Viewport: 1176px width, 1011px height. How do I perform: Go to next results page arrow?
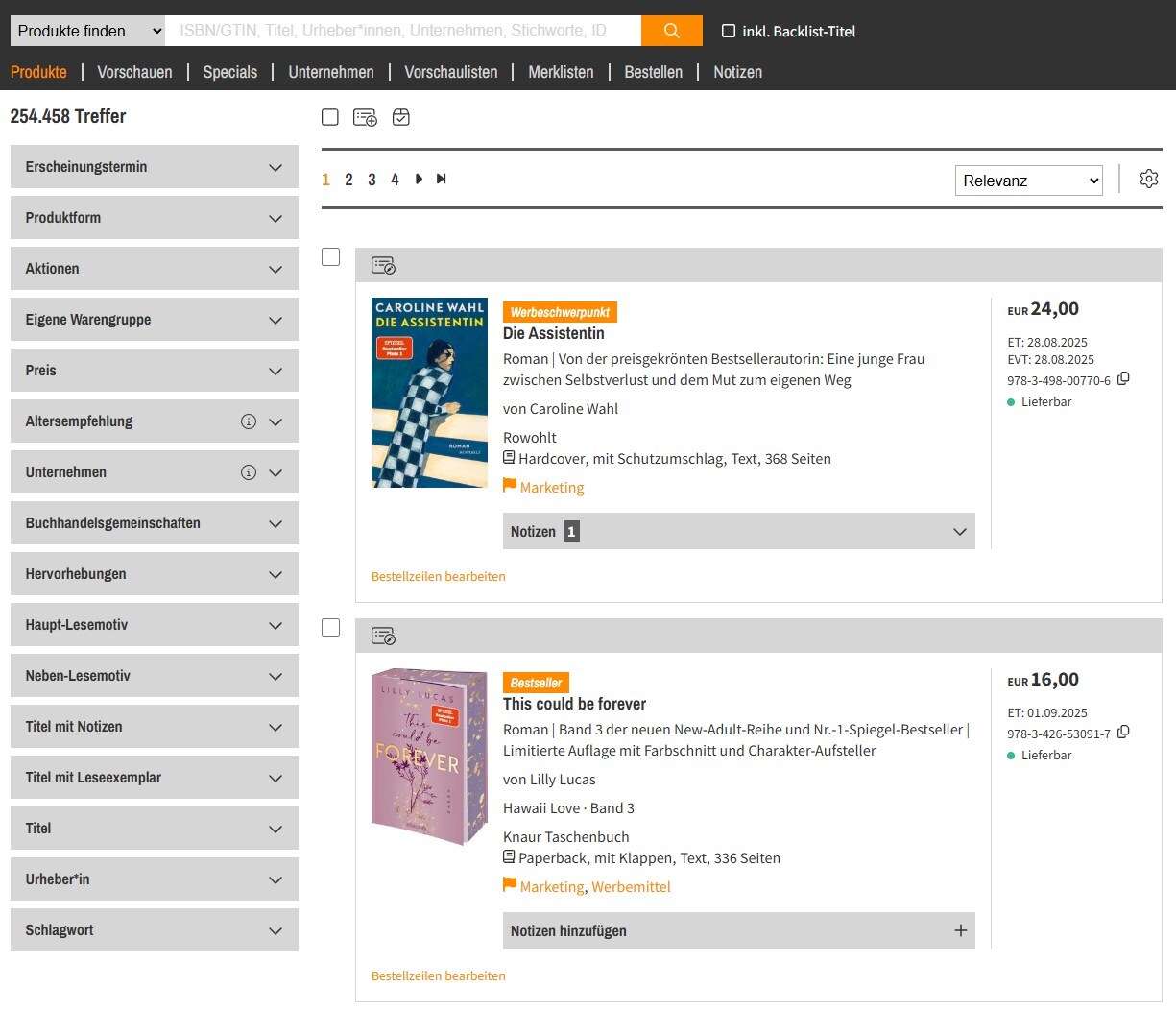[x=419, y=179]
